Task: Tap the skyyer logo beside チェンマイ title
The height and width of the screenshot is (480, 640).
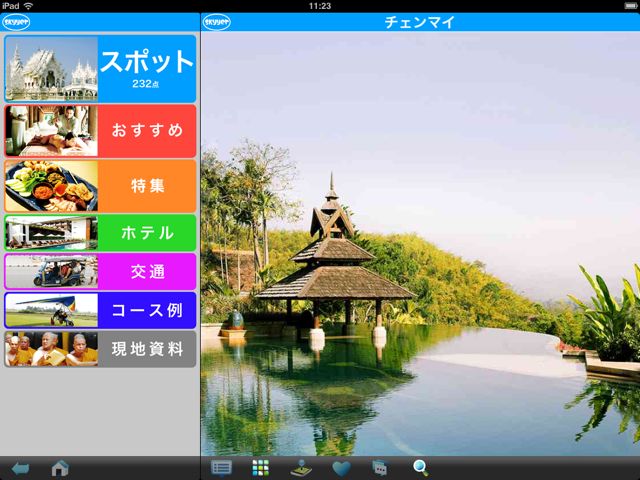Action: [216, 22]
